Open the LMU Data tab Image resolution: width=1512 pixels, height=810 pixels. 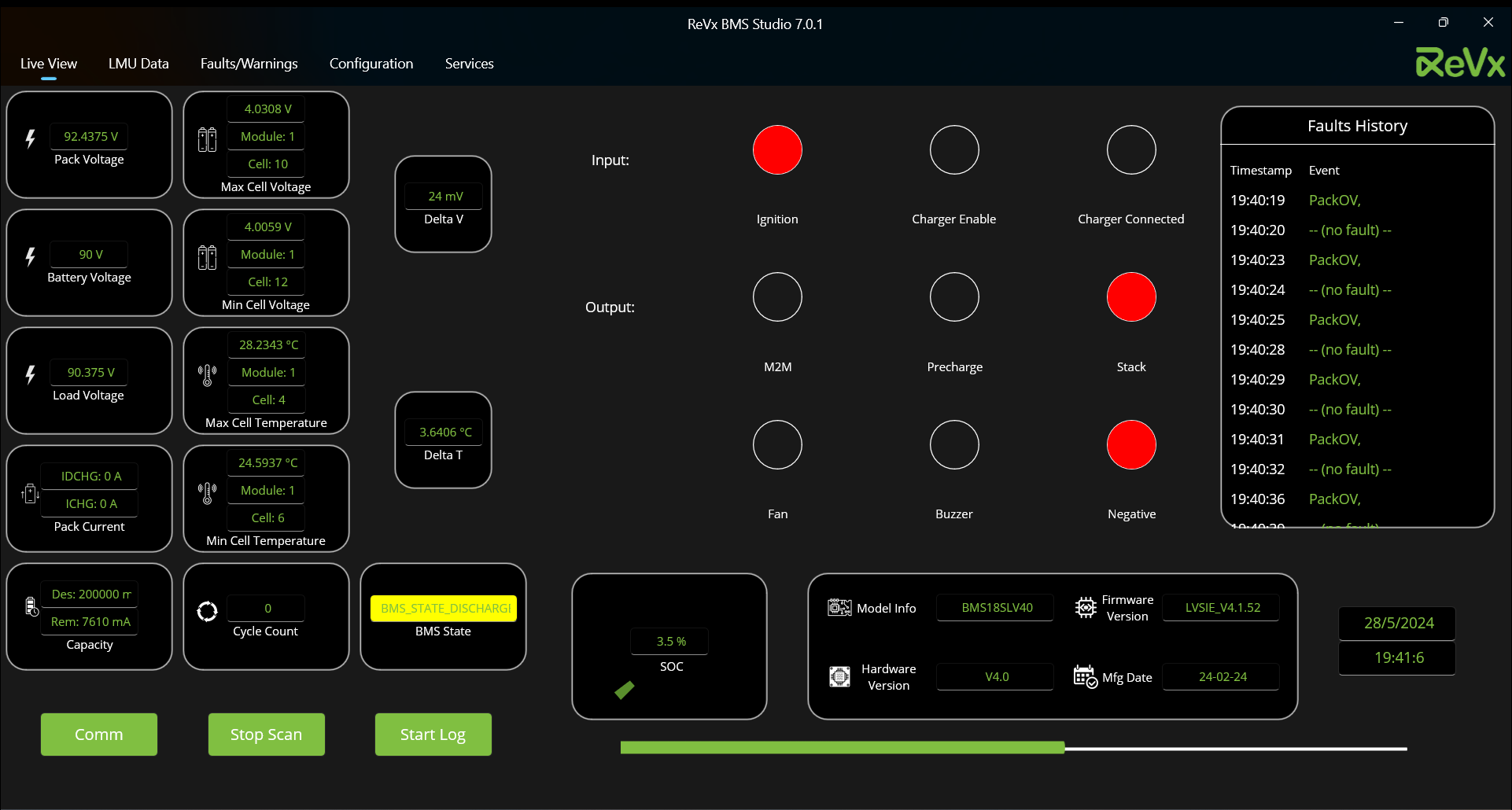(x=138, y=64)
